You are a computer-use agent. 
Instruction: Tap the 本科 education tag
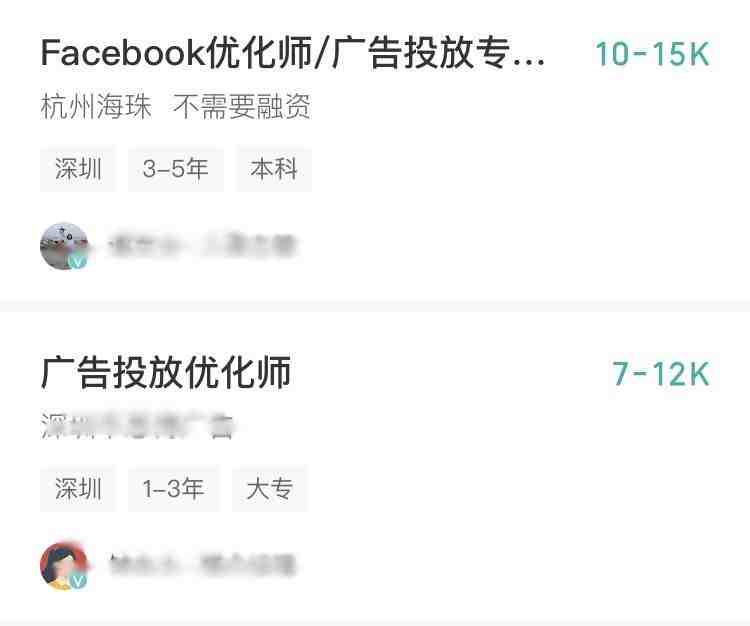pyautogui.click(x=274, y=169)
